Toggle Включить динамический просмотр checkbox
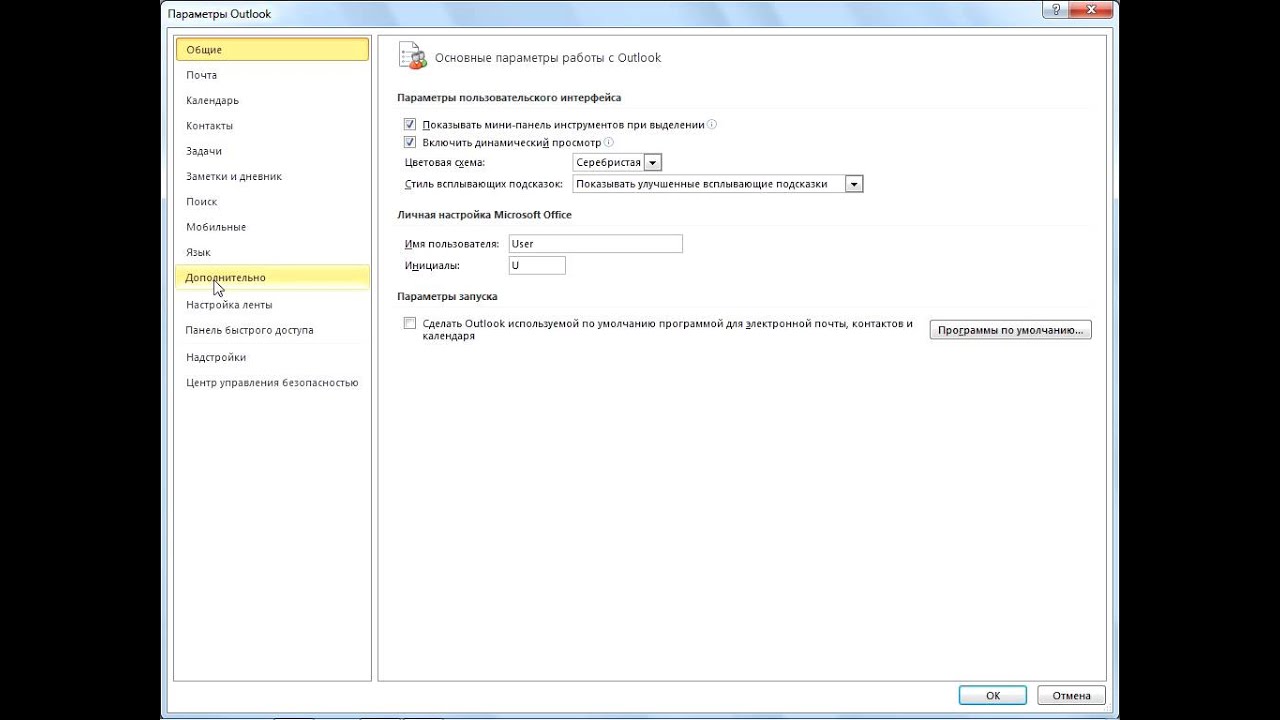The width and height of the screenshot is (1280, 720). click(x=409, y=143)
